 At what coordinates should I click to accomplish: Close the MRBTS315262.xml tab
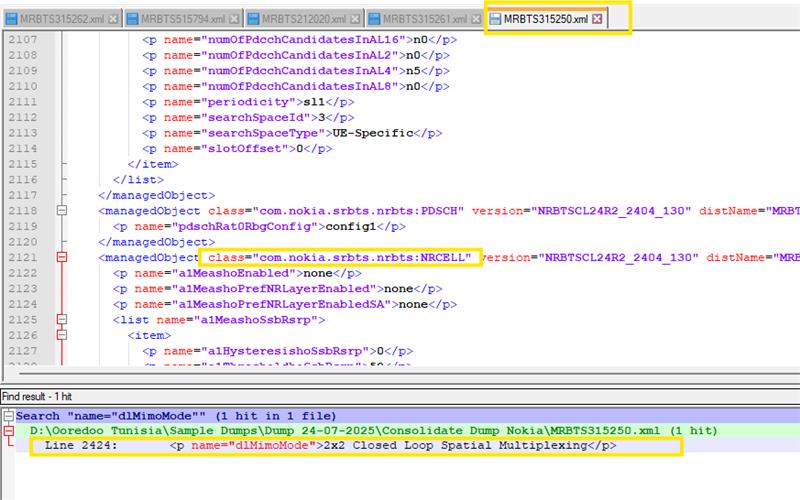[111, 19]
